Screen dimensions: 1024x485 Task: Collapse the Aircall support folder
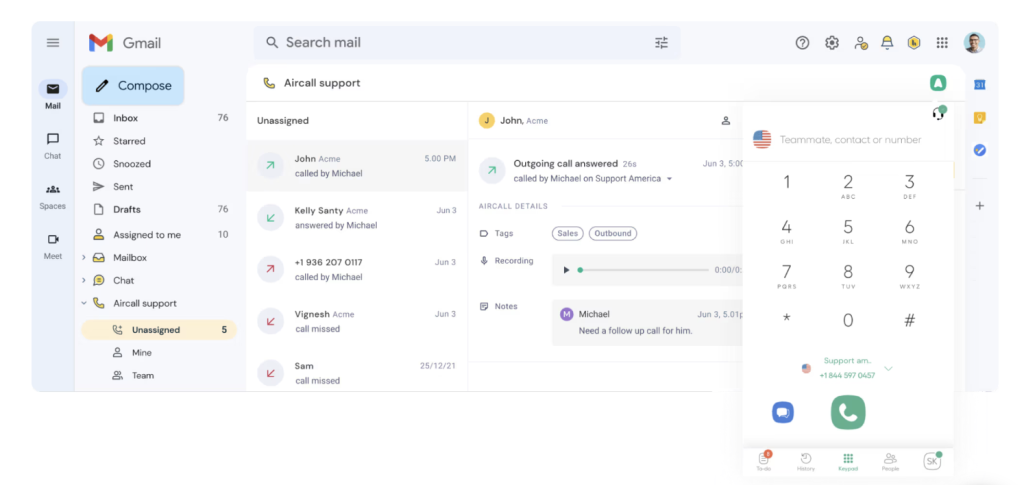[84, 303]
